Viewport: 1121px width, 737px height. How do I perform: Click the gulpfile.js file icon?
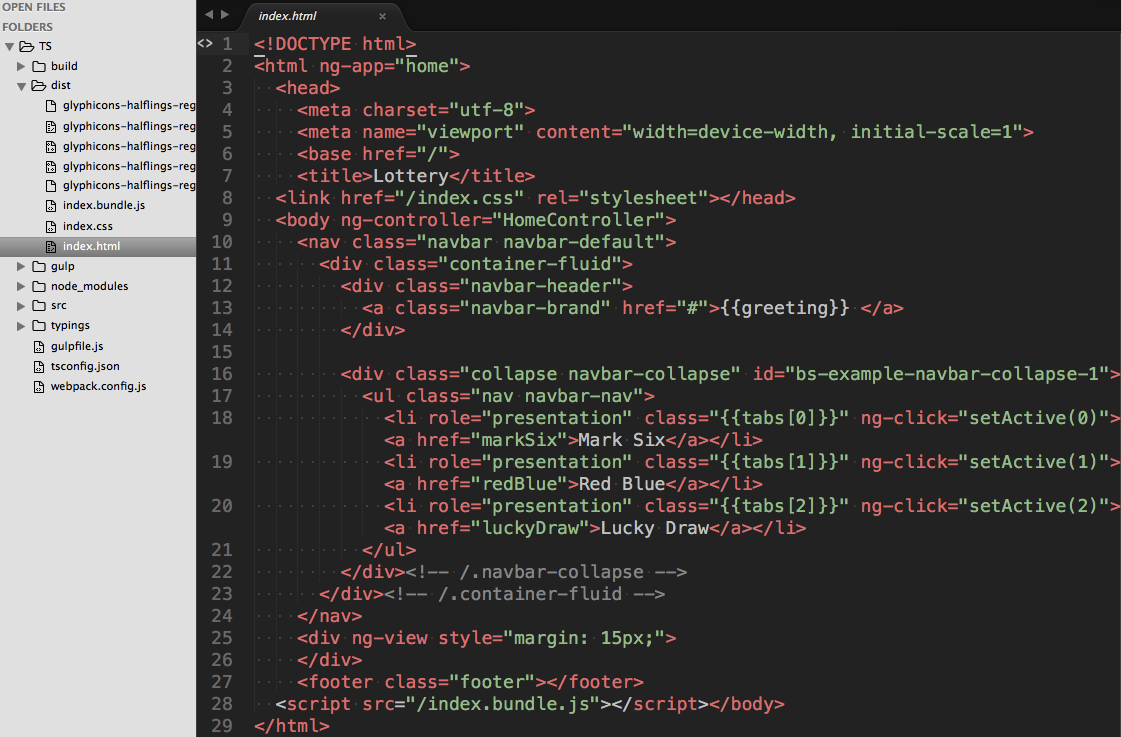[x=39, y=347]
